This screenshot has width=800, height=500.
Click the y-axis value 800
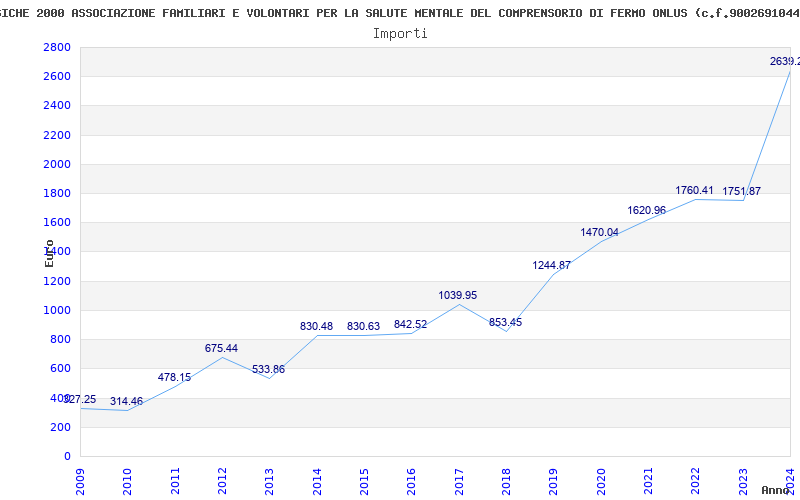pyautogui.click(x=60, y=339)
